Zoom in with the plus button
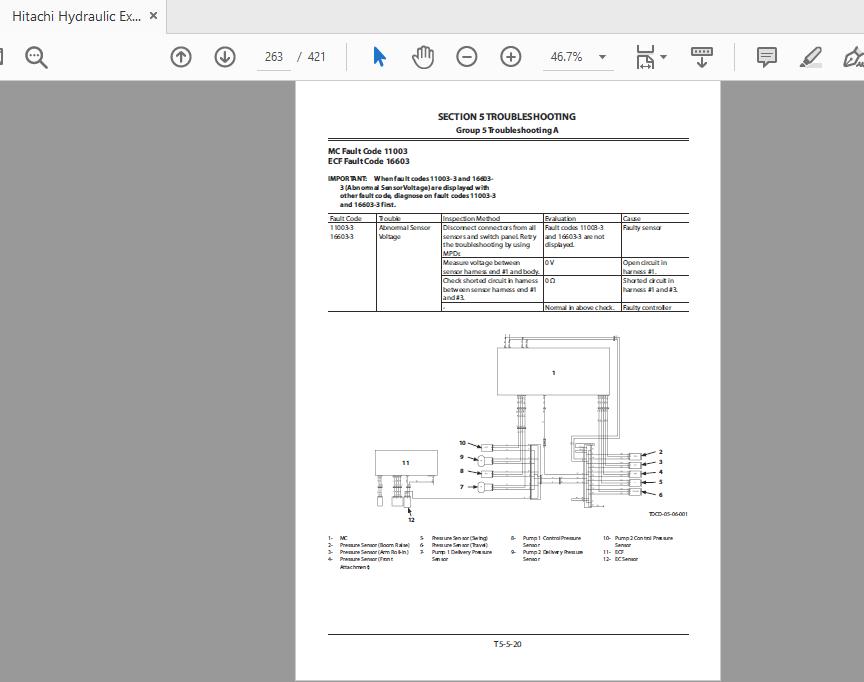Image resolution: width=864 pixels, height=682 pixels. [x=511, y=57]
